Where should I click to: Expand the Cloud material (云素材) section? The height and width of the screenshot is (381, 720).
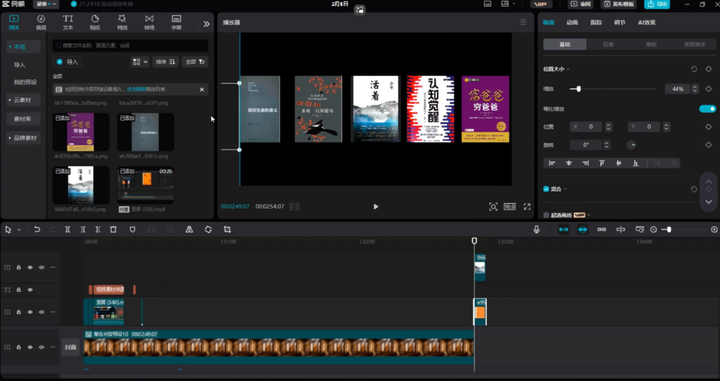coord(23,100)
